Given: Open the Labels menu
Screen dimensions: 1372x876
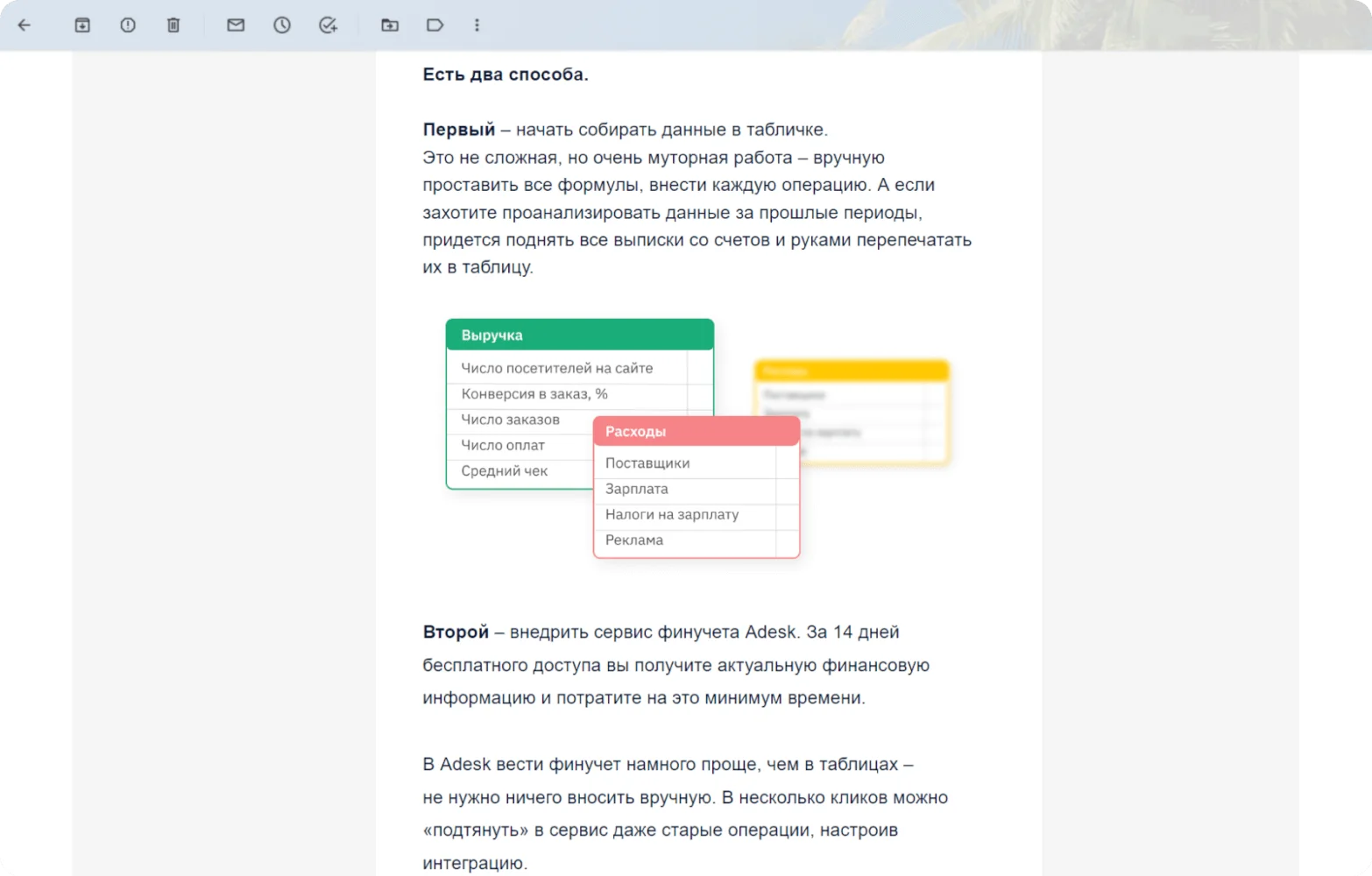Looking at the screenshot, I should 435,25.
